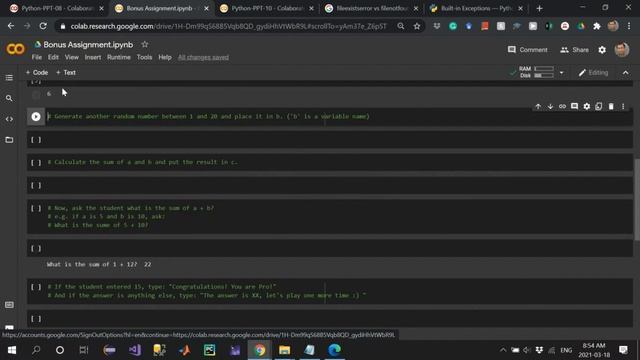Open the Edit menu
The width and height of the screenshot is (640, 360).
pyautogui.click(x=53, y=57)
